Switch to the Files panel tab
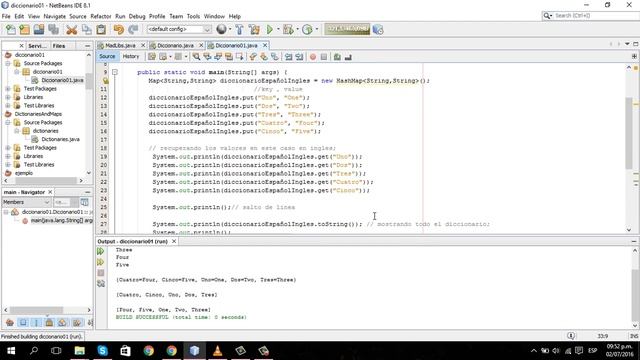 (59, 46)
